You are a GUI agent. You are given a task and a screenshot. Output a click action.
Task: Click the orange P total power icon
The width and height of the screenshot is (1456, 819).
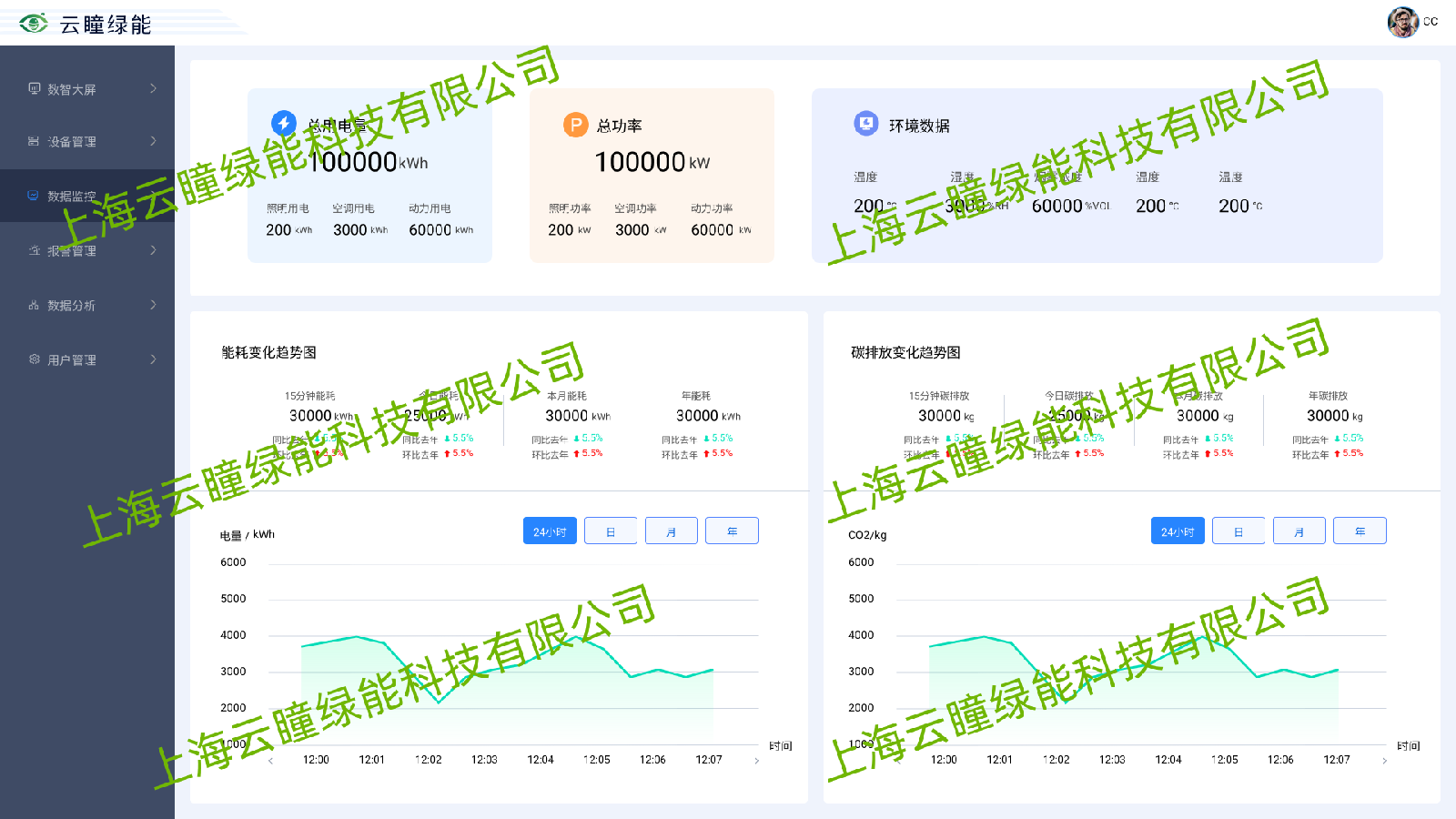point(575,125)
